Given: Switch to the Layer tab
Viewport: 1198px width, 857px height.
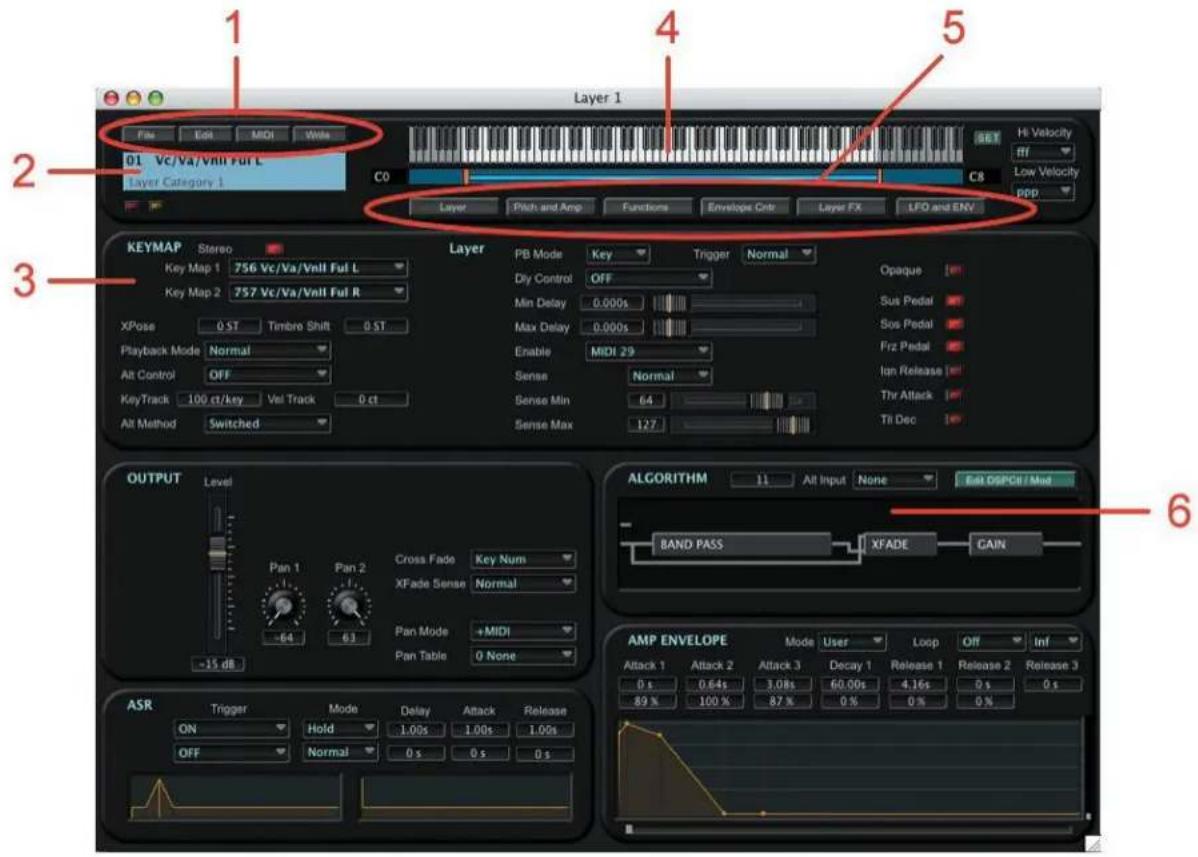Looking at the screenshot, I should 452,207.
